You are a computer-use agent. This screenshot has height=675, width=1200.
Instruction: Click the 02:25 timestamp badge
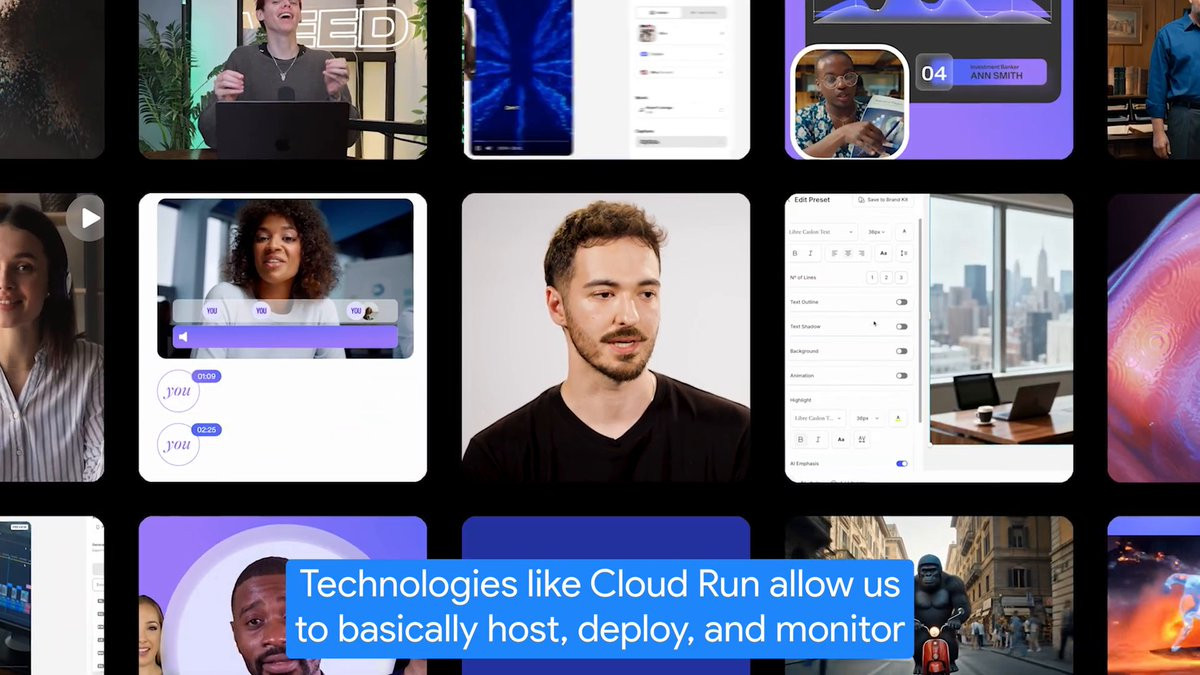coord(206,430)
